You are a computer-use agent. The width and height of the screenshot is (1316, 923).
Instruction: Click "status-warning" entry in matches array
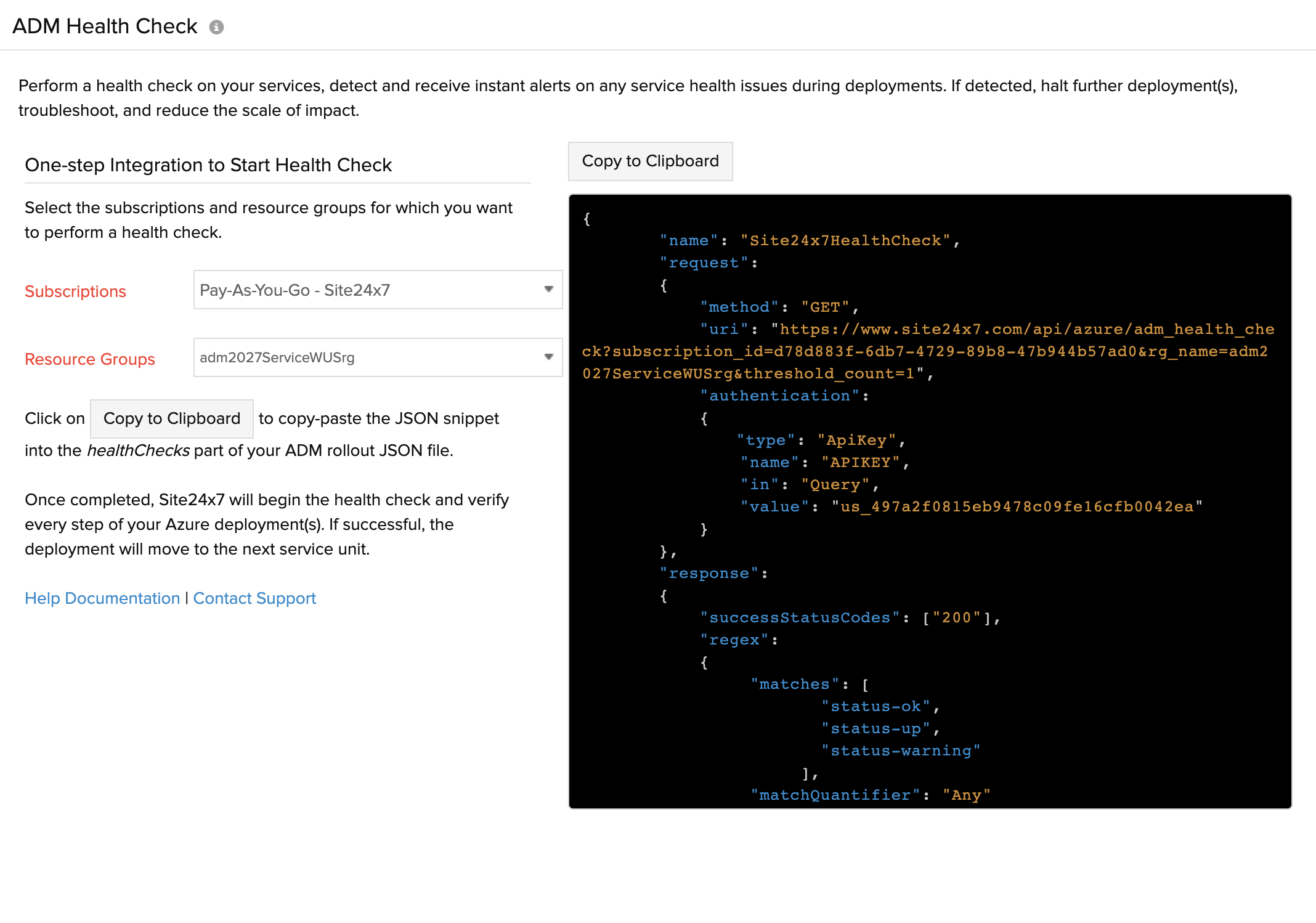coord(900,750)
